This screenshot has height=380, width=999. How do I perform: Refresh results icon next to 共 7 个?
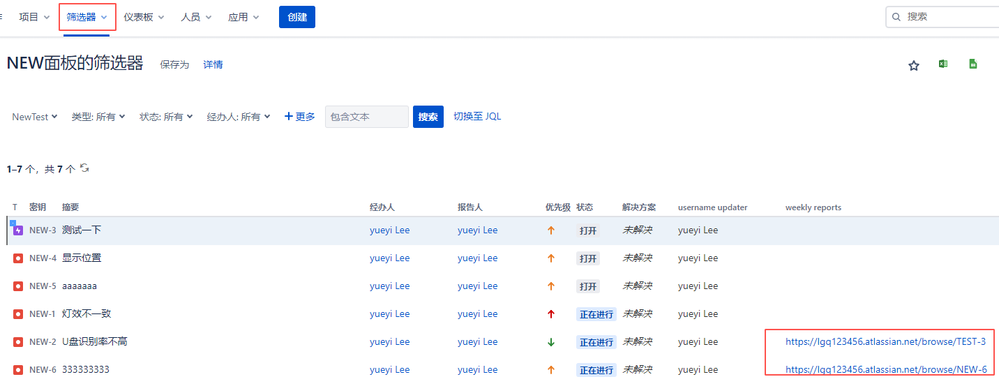[x=84, y=168]
